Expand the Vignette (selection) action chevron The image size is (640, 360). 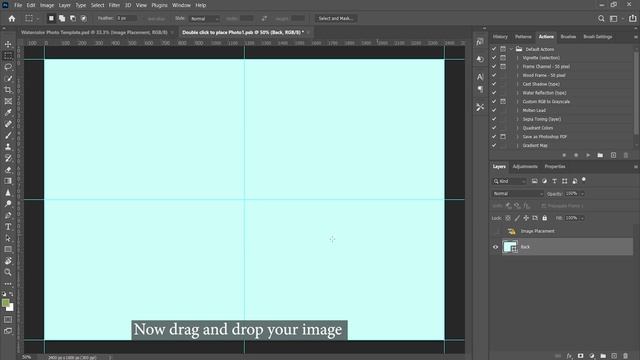pyautogui.click(x=518, y=58)
